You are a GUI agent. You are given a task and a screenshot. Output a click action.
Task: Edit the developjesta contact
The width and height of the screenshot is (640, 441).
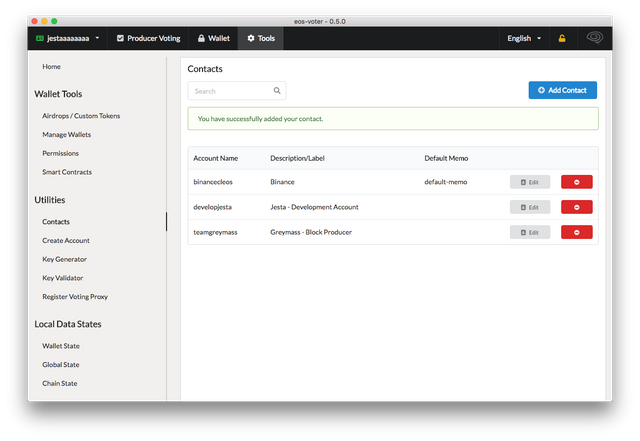pos(530,207)
